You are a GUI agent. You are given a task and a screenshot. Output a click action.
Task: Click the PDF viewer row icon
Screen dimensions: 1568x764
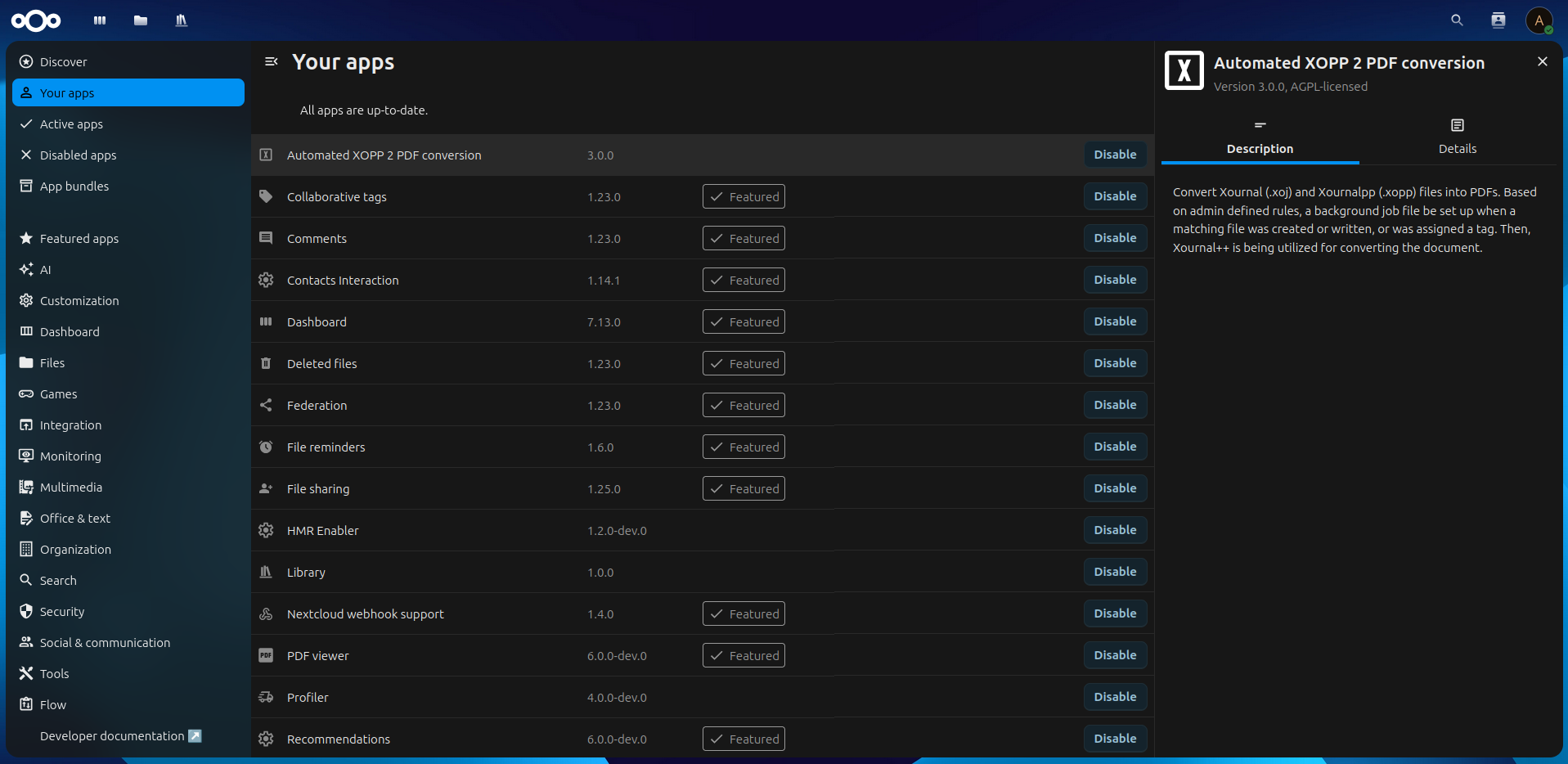coord(266,655)
